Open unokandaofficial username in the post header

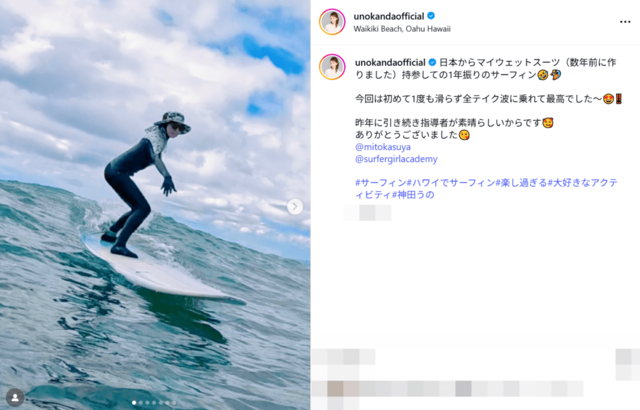tap(389, 16)
